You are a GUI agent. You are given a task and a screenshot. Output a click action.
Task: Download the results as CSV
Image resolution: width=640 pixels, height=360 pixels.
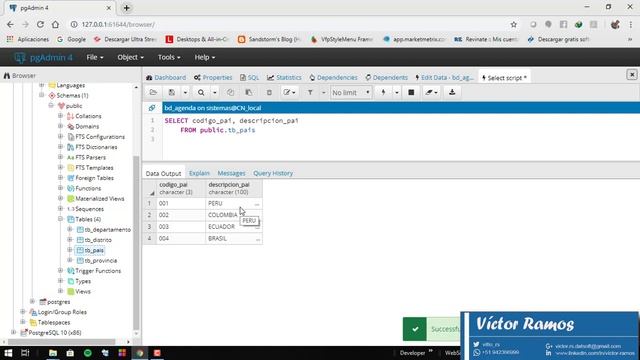pyautogui.click(x=452, y=93)
